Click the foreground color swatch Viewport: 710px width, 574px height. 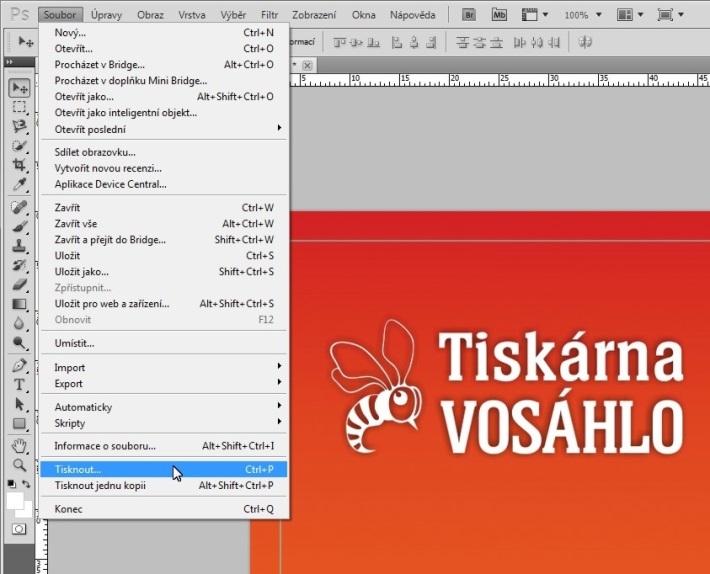(x=14, y=500)
